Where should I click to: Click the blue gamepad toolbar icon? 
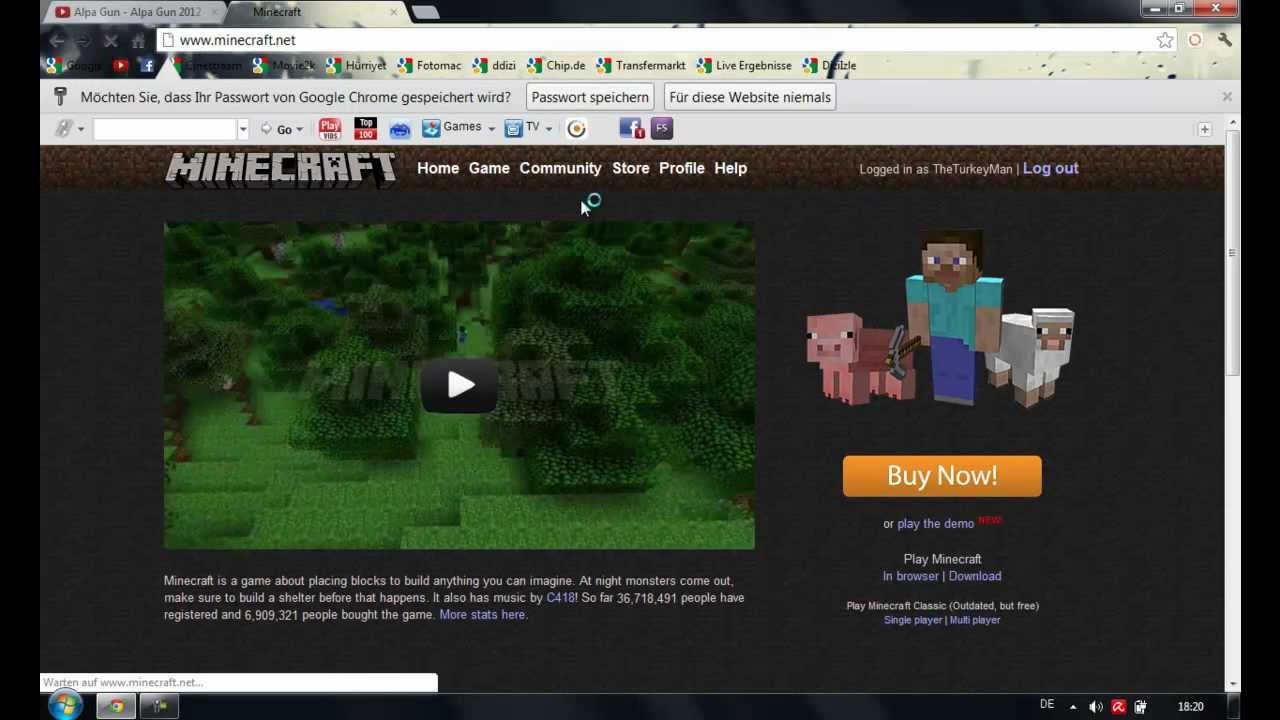click(x=400, y=129)
